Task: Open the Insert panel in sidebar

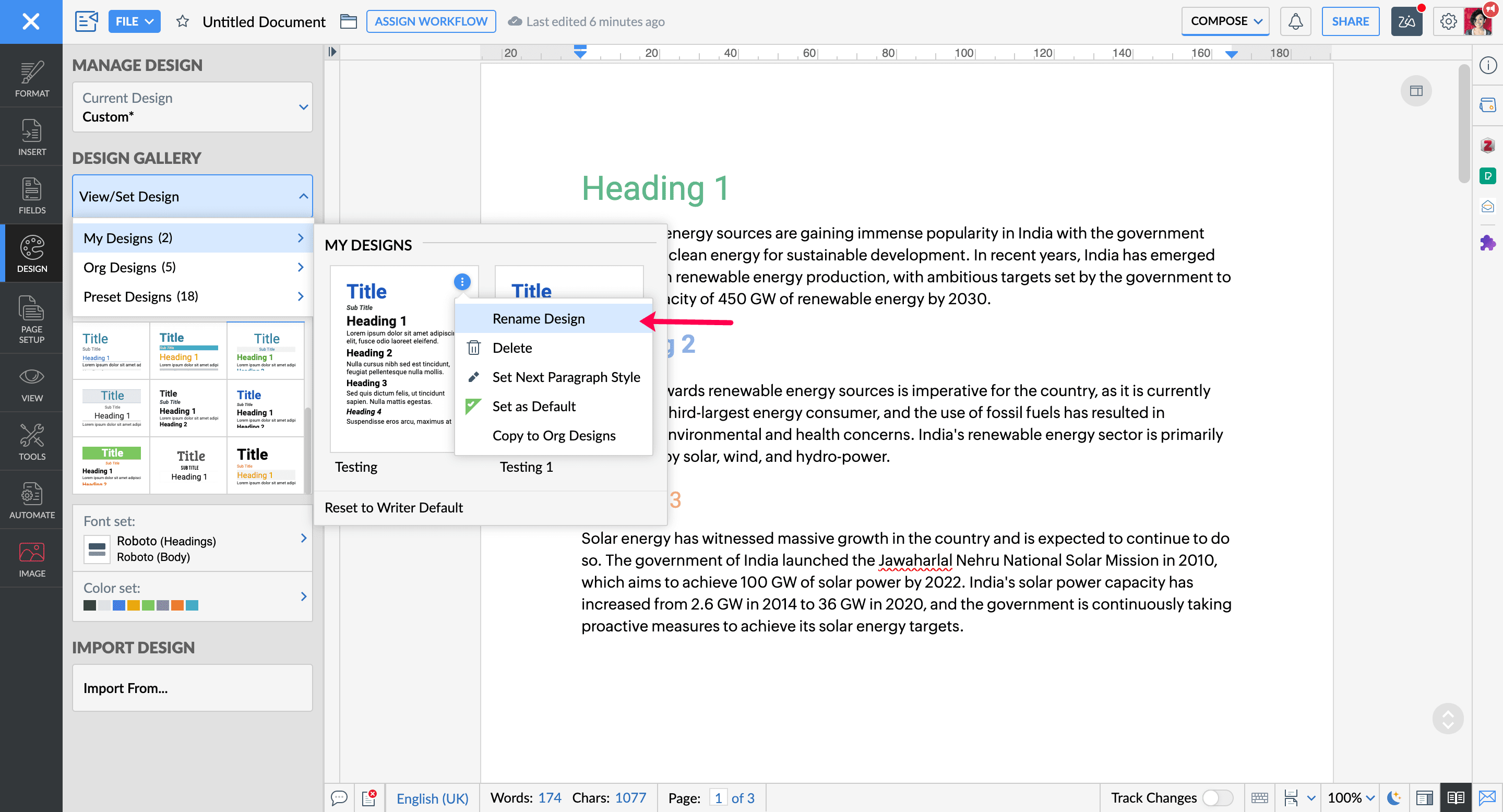Action: pos(31,137)
